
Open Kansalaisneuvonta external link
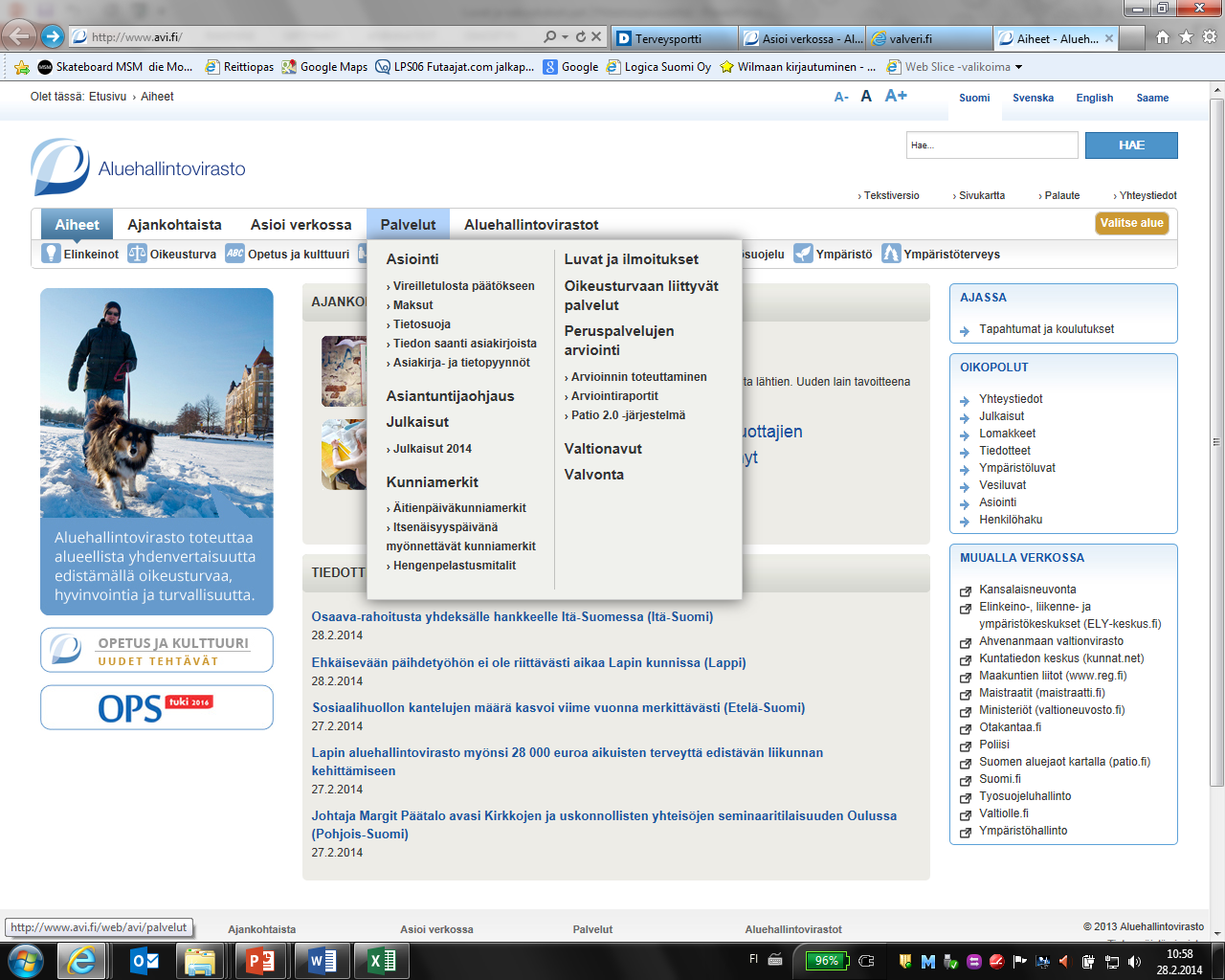click(1027, 590)
